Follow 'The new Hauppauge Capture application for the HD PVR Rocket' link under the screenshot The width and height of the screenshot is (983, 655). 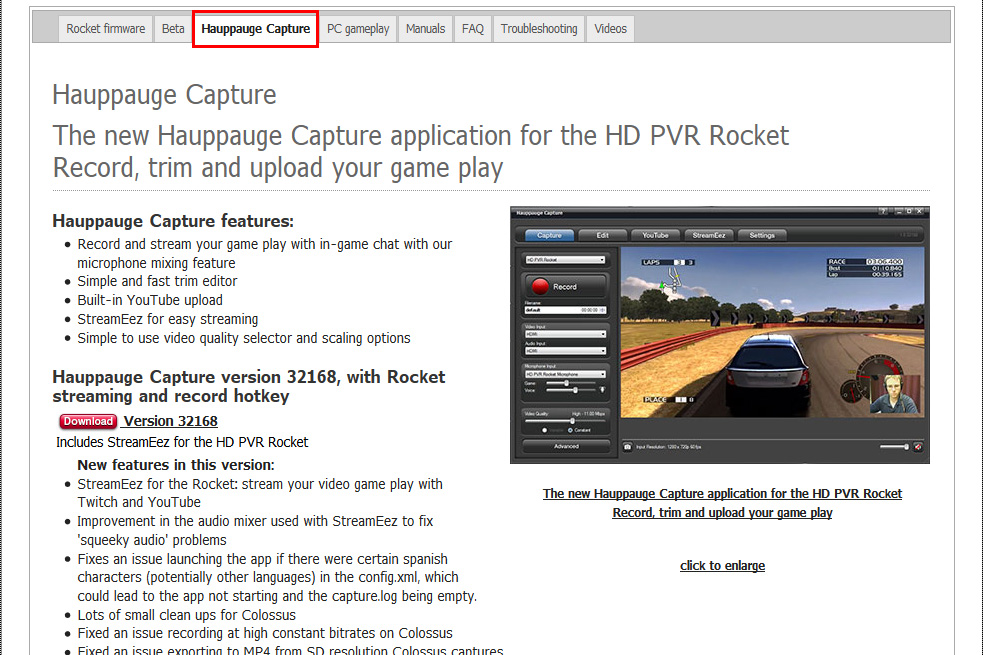point(722,493)
